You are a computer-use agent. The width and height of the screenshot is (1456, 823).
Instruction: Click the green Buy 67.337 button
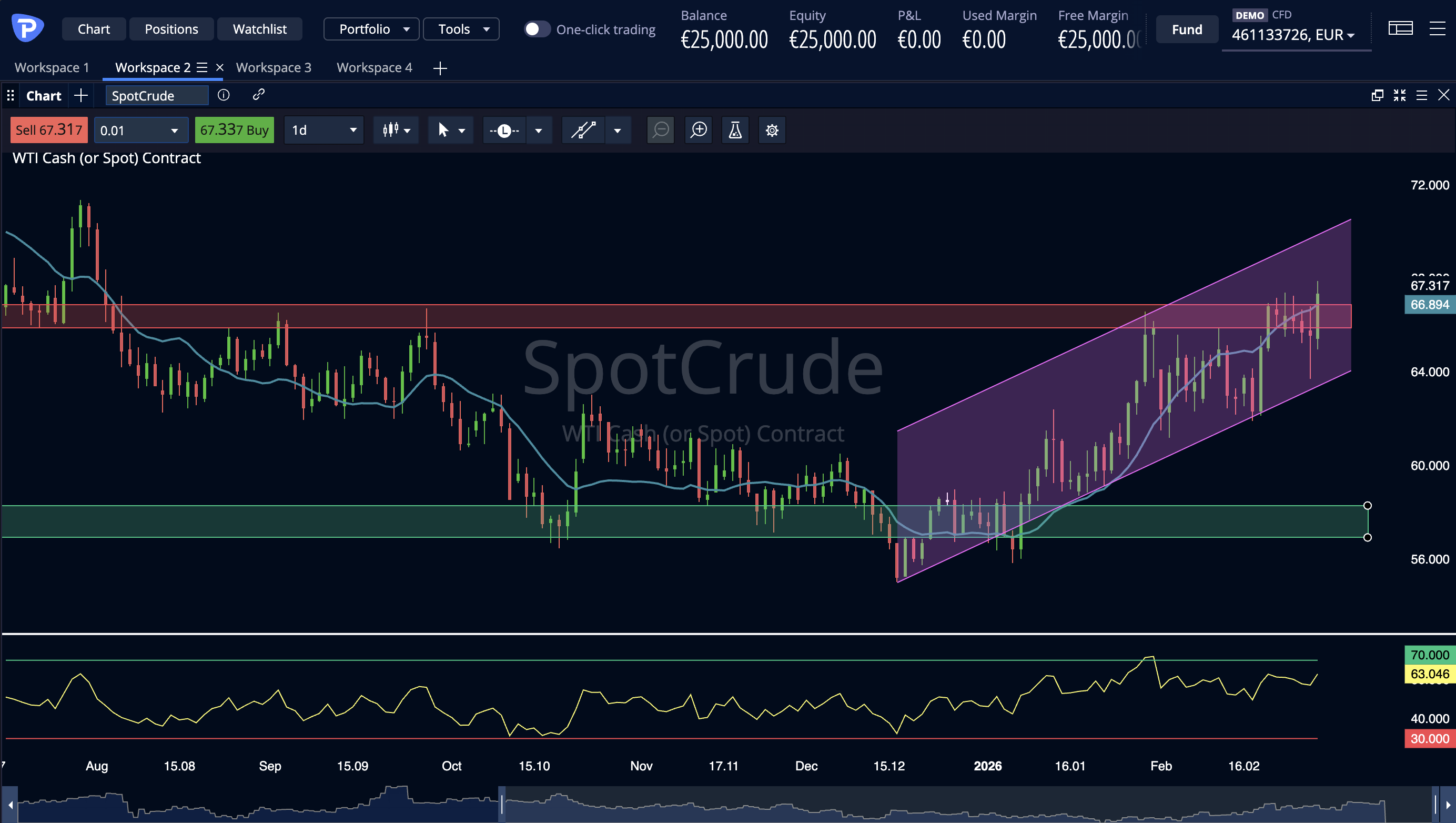(234, 130)
